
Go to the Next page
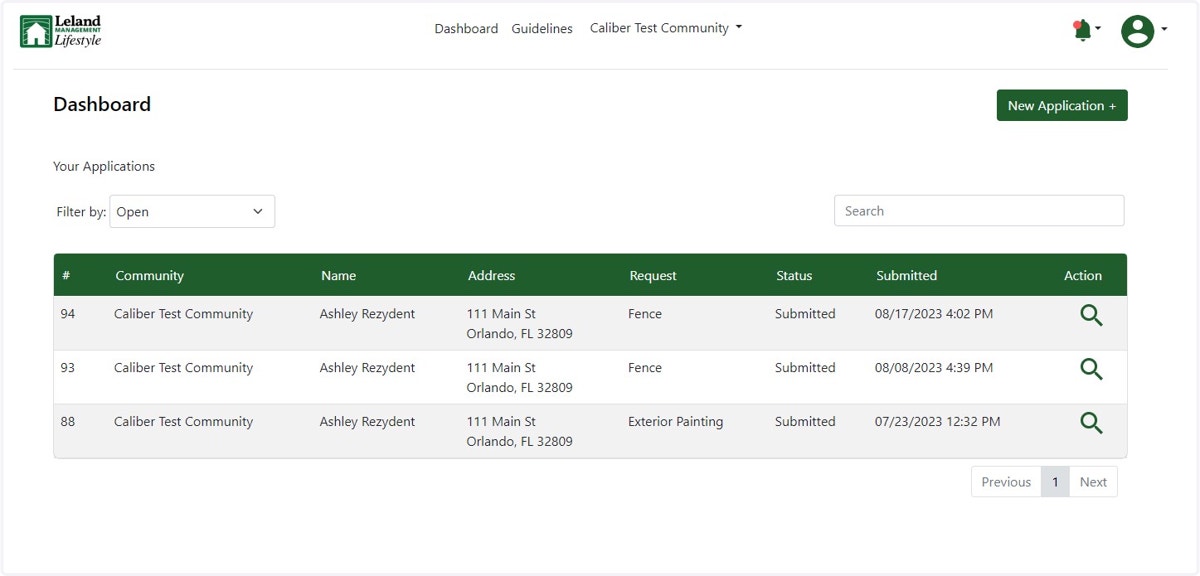coord(1093,482)
